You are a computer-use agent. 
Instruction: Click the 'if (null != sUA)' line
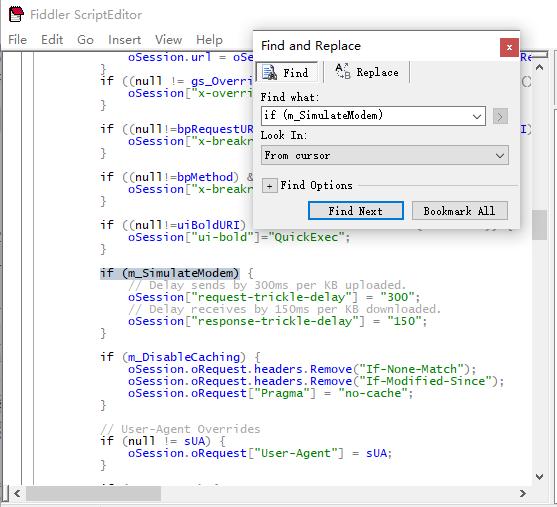pos(163,441)
